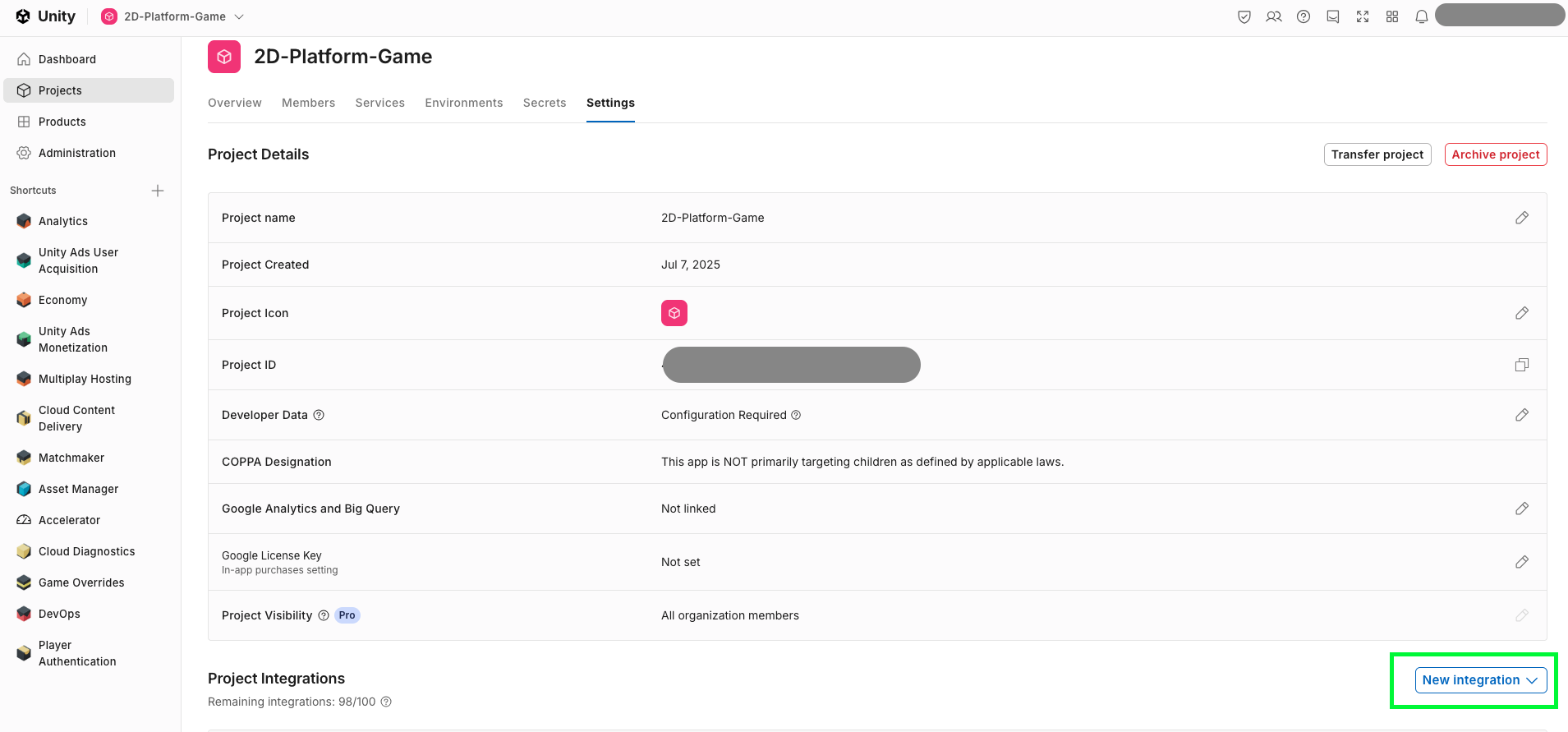Edit Google Analytics and Big Query linking
The image size is (1568, 732).
point(1521,509)
